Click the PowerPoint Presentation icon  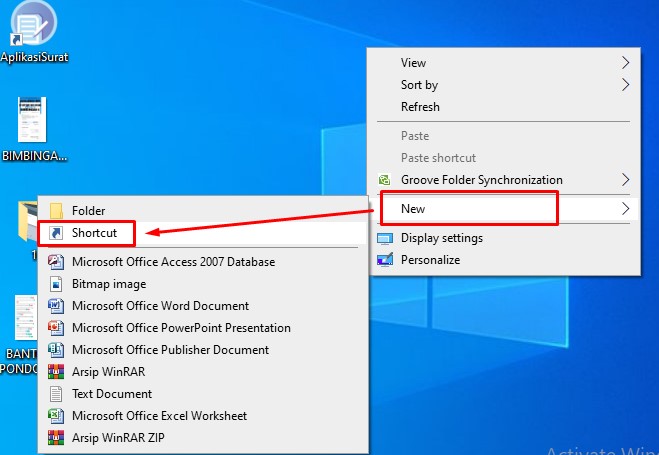[x=56, y=328]
